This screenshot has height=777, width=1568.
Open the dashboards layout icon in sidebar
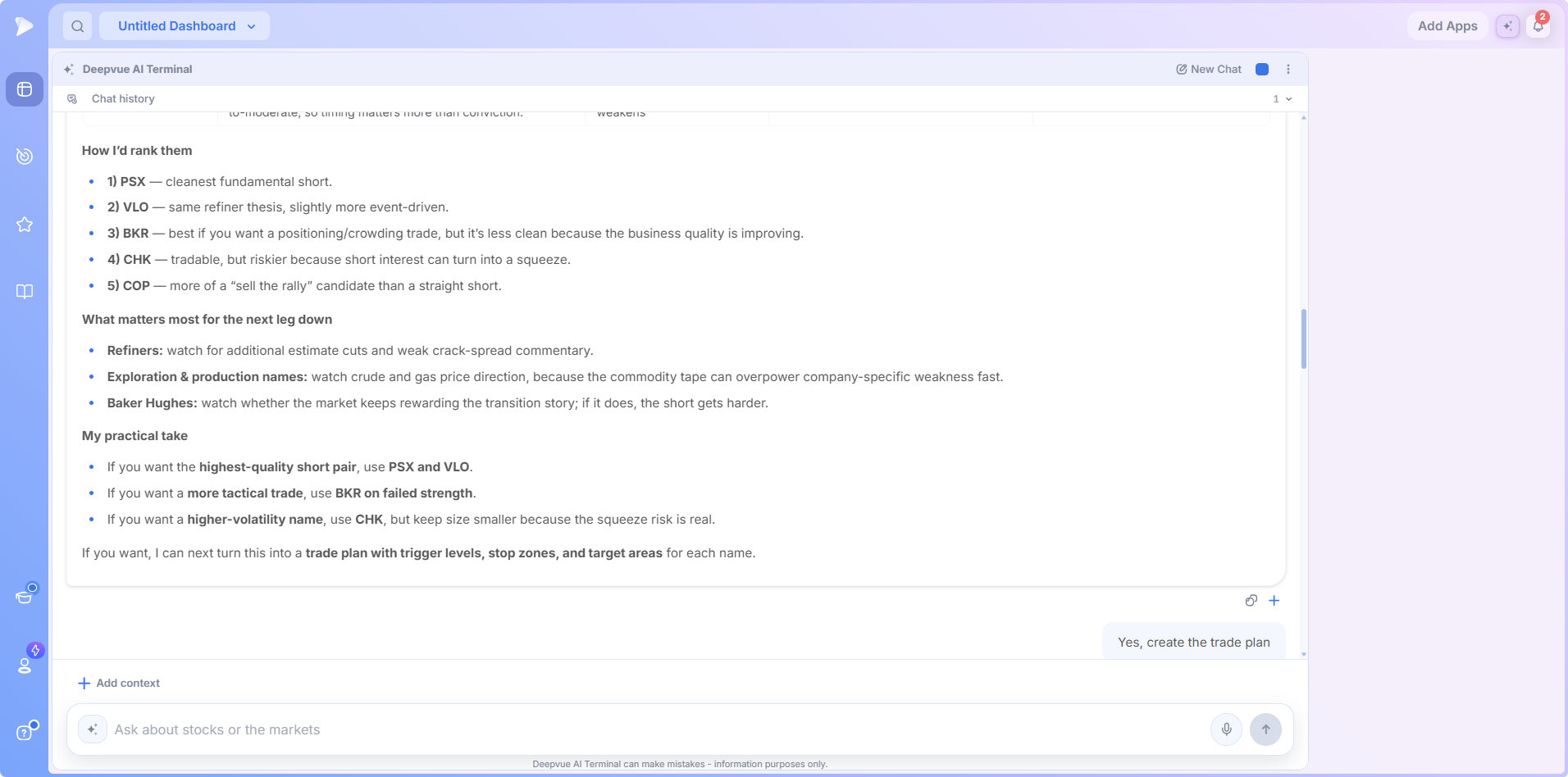click(25, 89)
